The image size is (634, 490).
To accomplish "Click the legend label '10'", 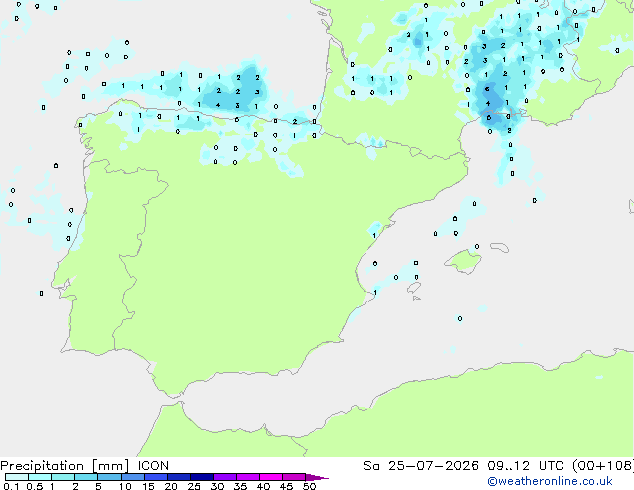I will click(x=125, y=486).
